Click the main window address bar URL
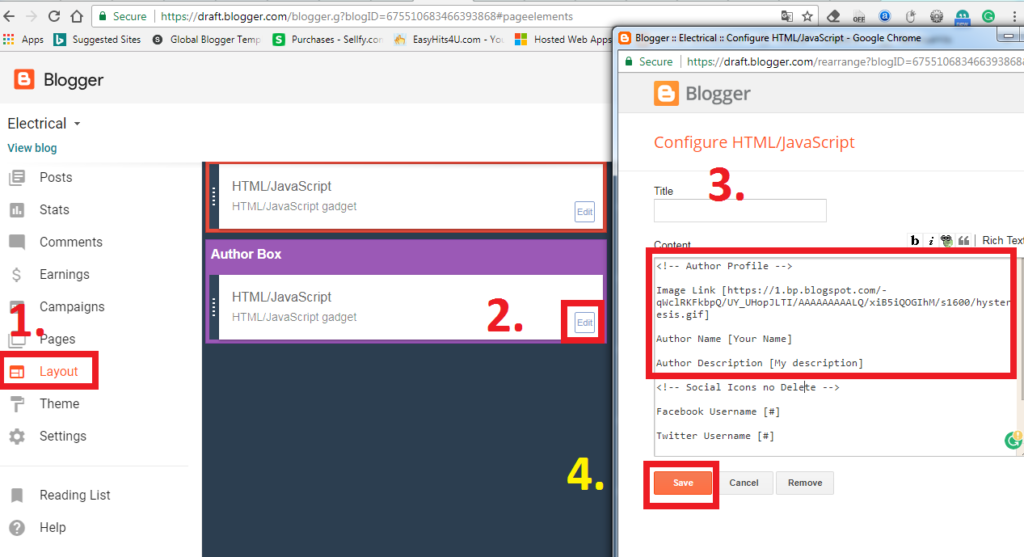The height and width of the screenshot is (557, 1024). pyautogui.click(x=367, y=16)
